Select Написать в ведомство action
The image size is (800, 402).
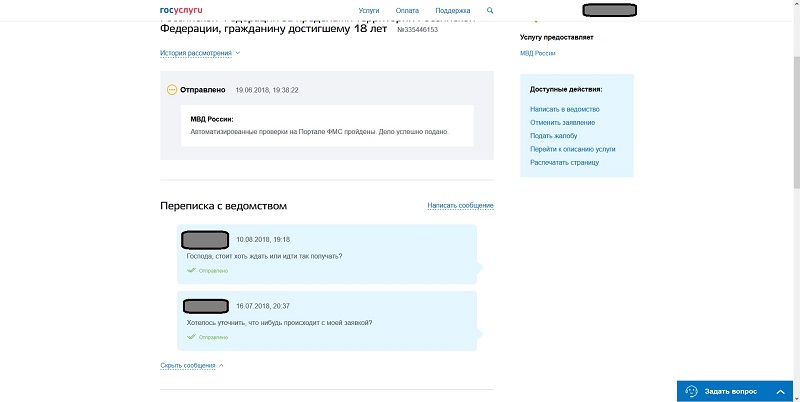click(x=564, y=109)
